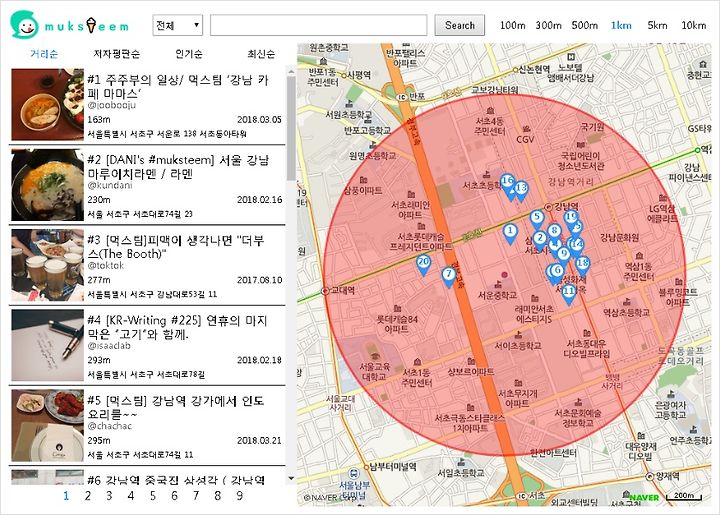The image size is (720, 515).
Task: Switch to the 저자평판순 sort tab
Action: click(117, 54)
